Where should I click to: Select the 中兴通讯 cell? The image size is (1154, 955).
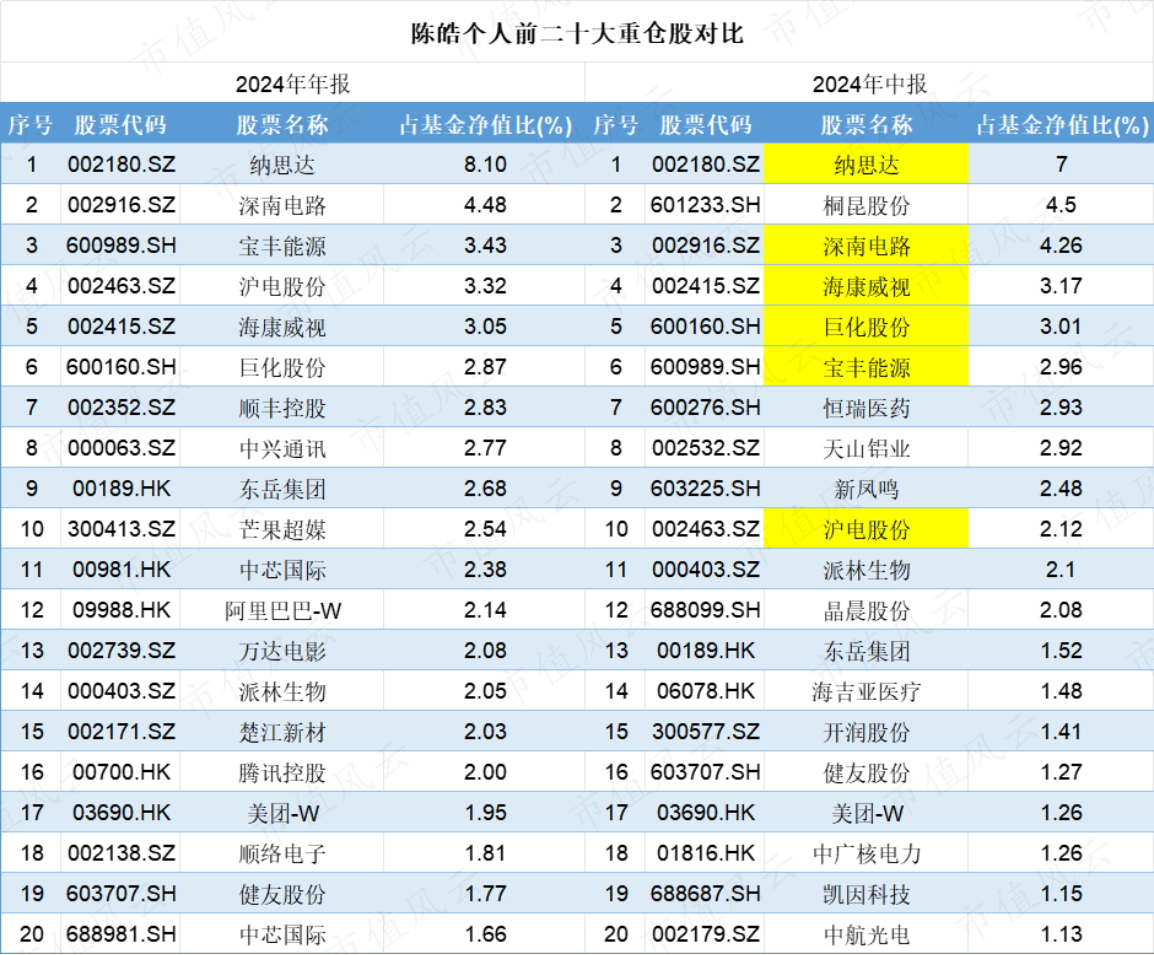(x=282, y=448)
